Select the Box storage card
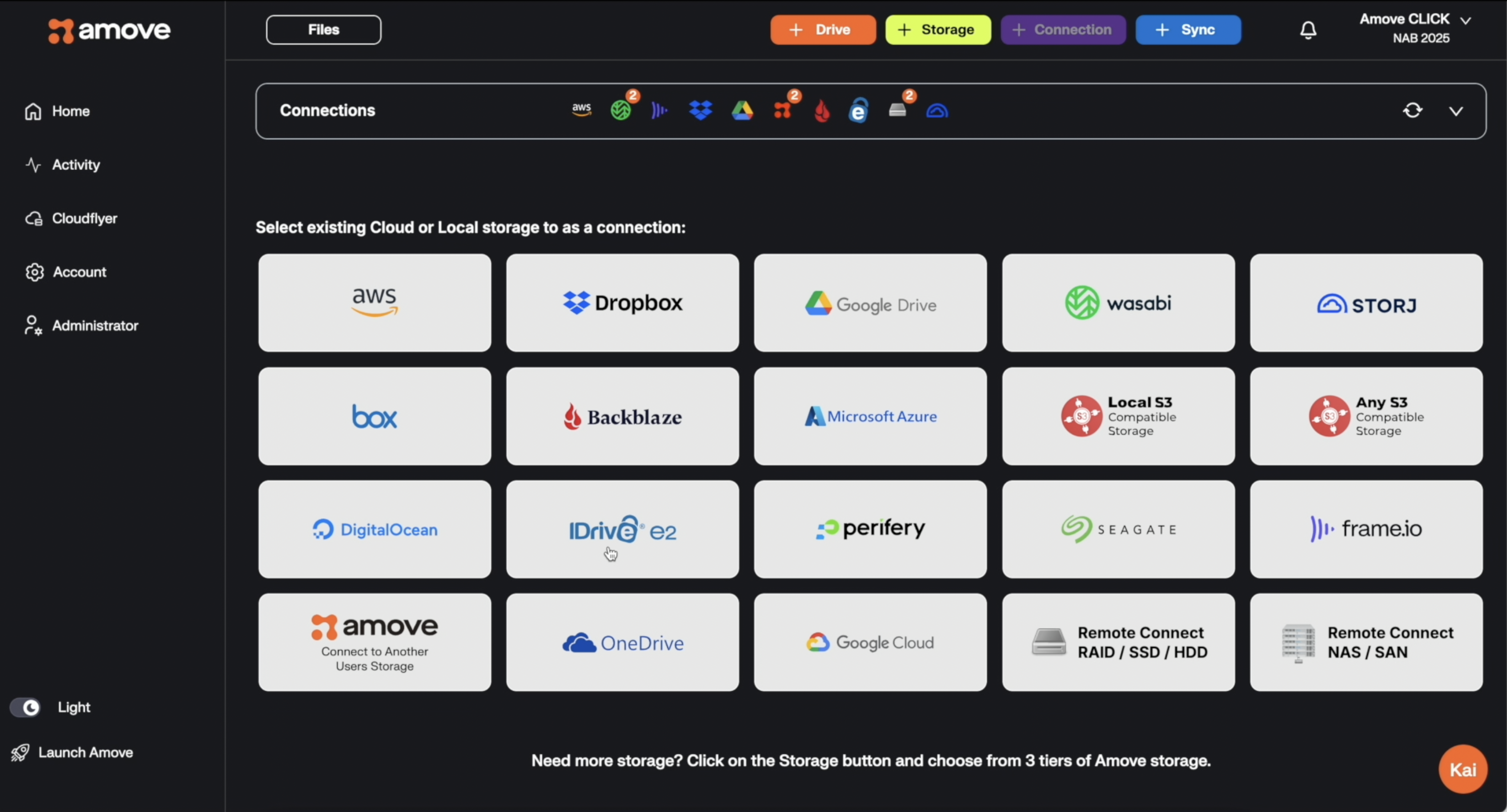 (374, 416)
